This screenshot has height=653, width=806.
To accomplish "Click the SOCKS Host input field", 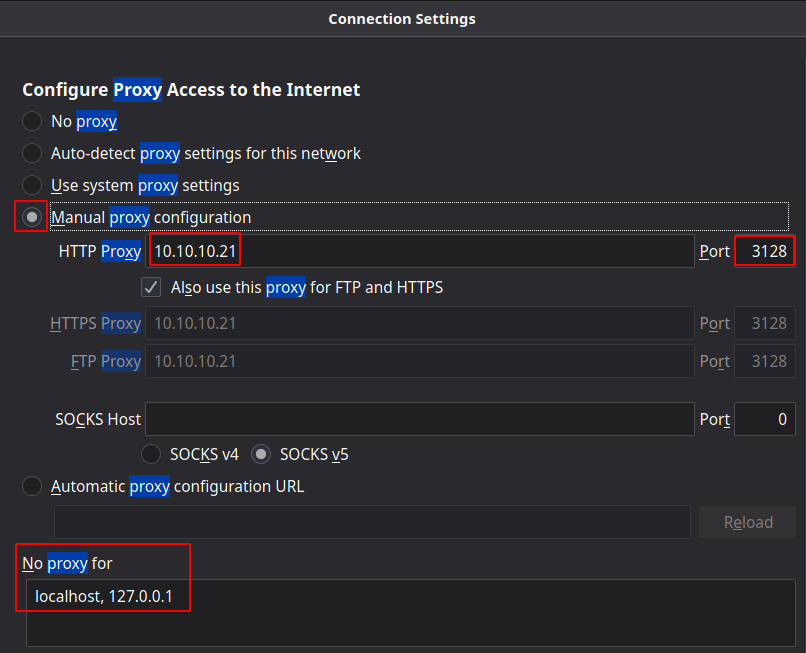I will pos(420,420).
